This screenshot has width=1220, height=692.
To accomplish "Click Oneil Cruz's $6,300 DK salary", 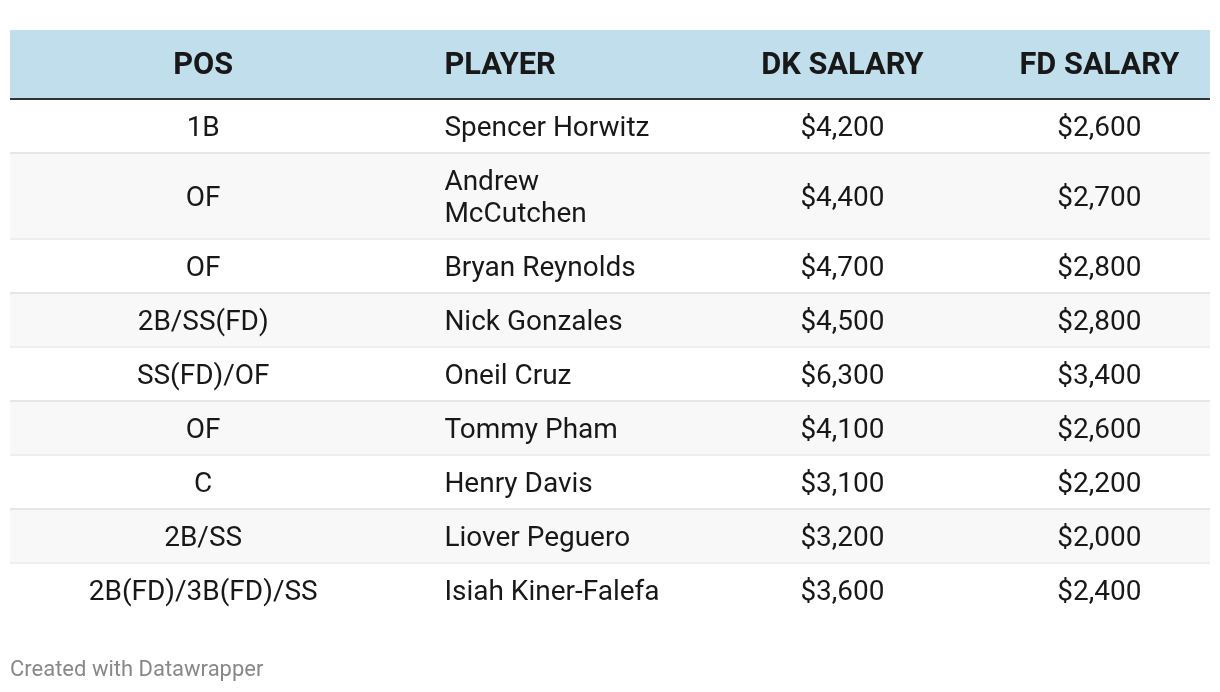I will (x=842, y=375).
